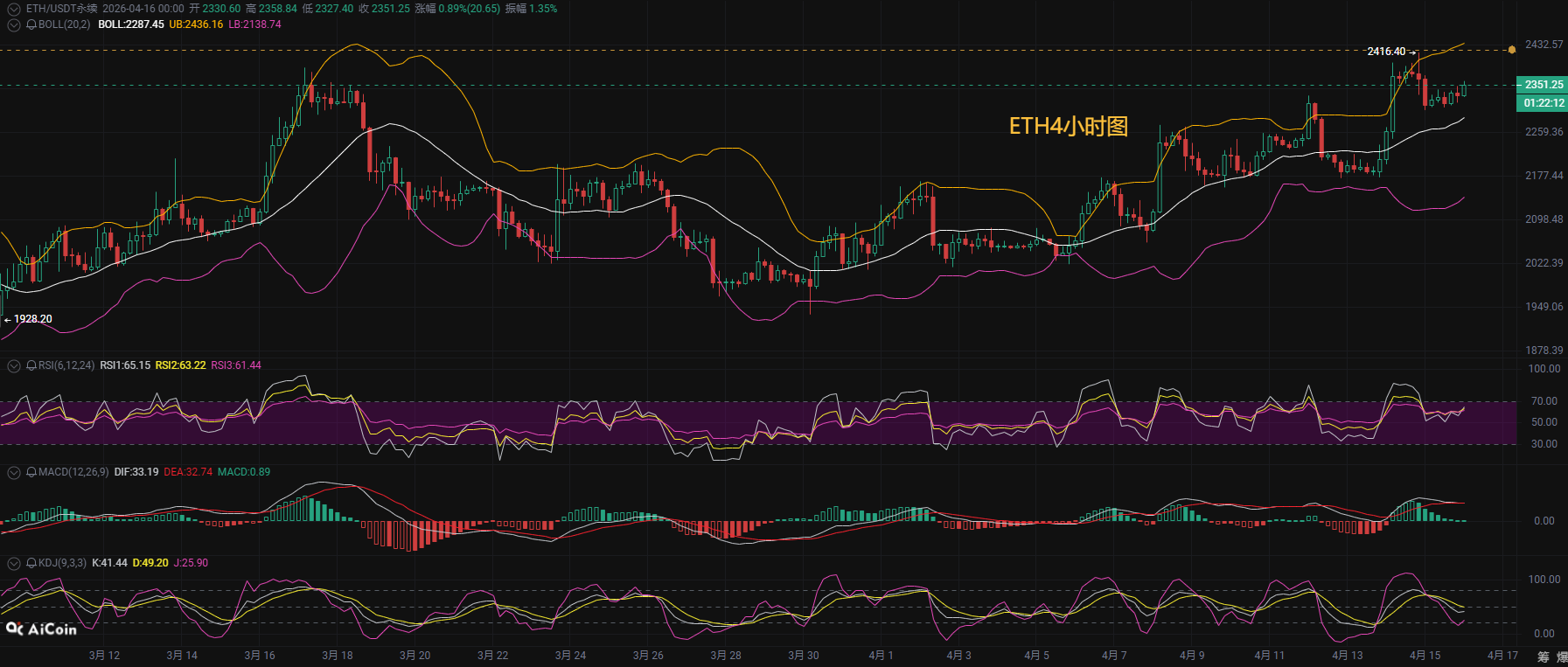Click the 爆 liquidation icon at bottom right
The image size is (1568, 667).
coord(1562,657)
